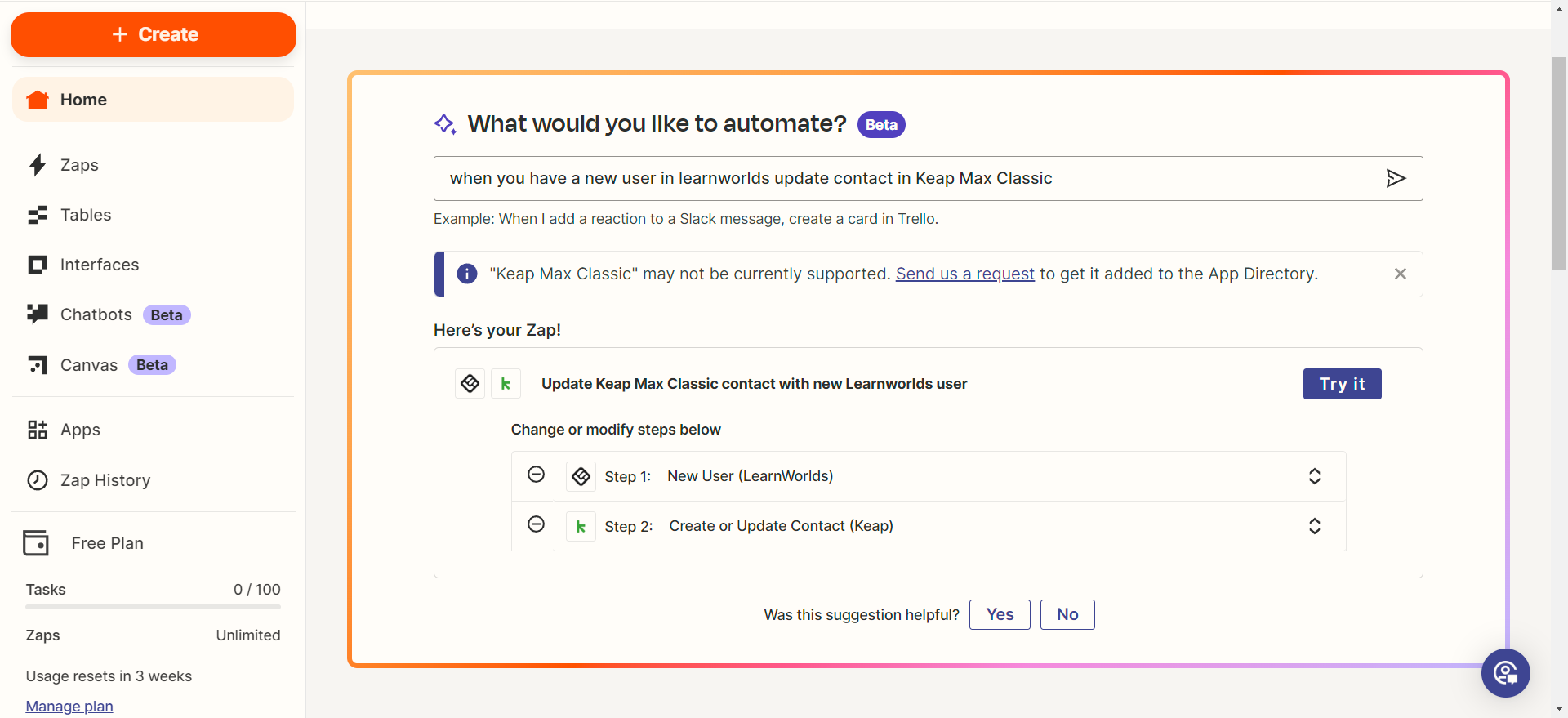Image resolution: width=1568 pixels, height=718 pixels.
Task: Expand Step 1 New User options
Action: 1315,476
